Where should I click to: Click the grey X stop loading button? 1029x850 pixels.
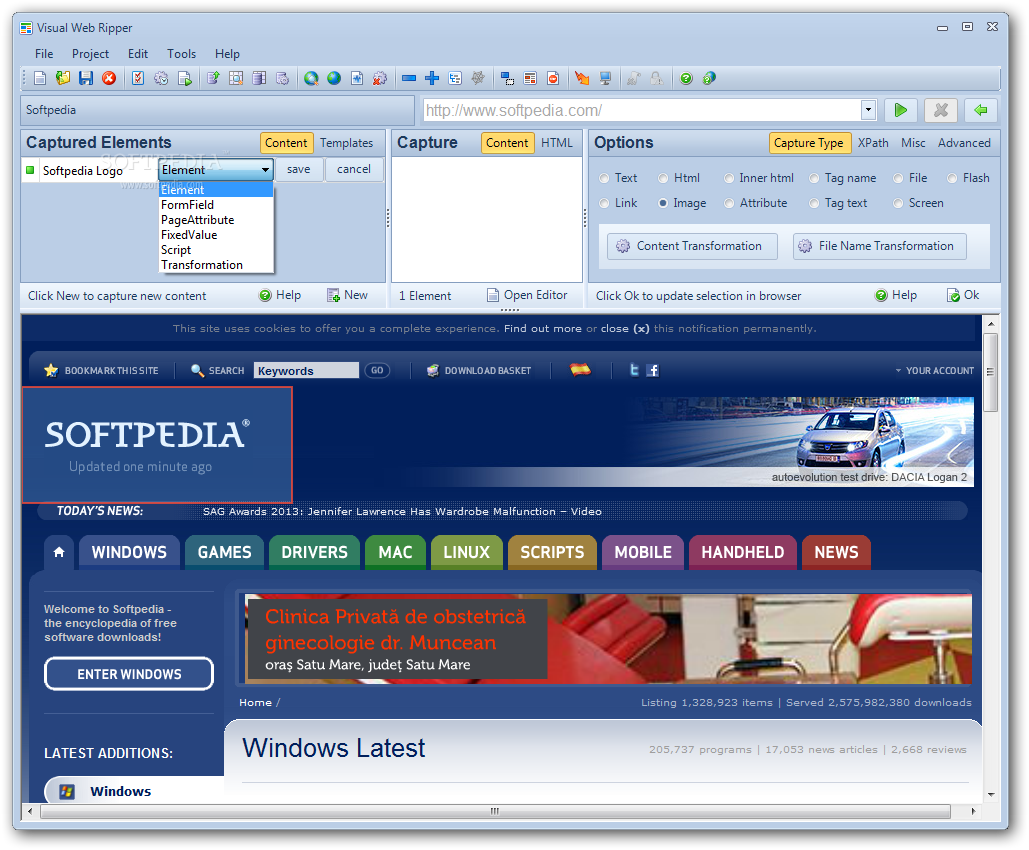[941, 110]
